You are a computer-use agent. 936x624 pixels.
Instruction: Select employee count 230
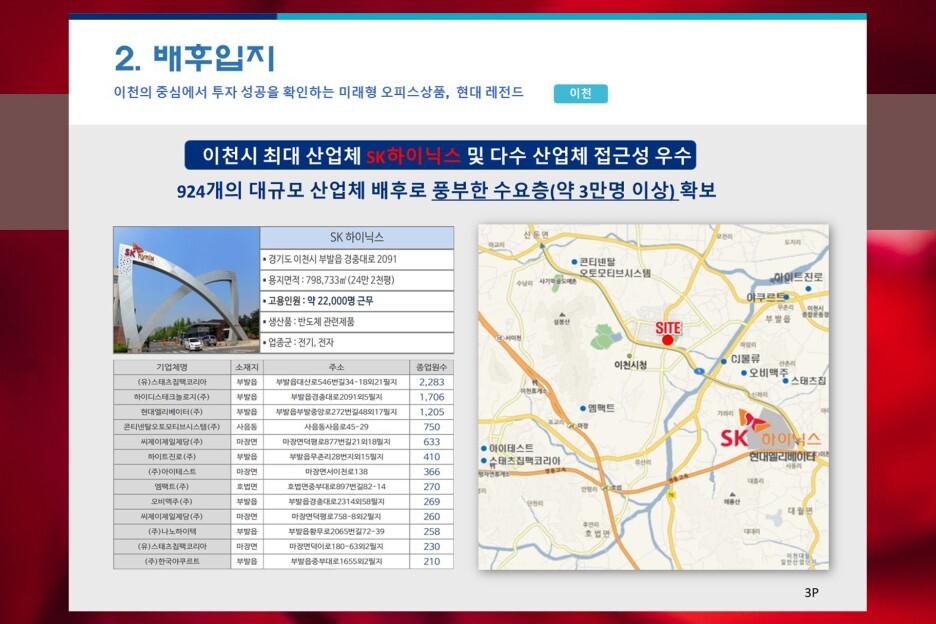point(432,546)
